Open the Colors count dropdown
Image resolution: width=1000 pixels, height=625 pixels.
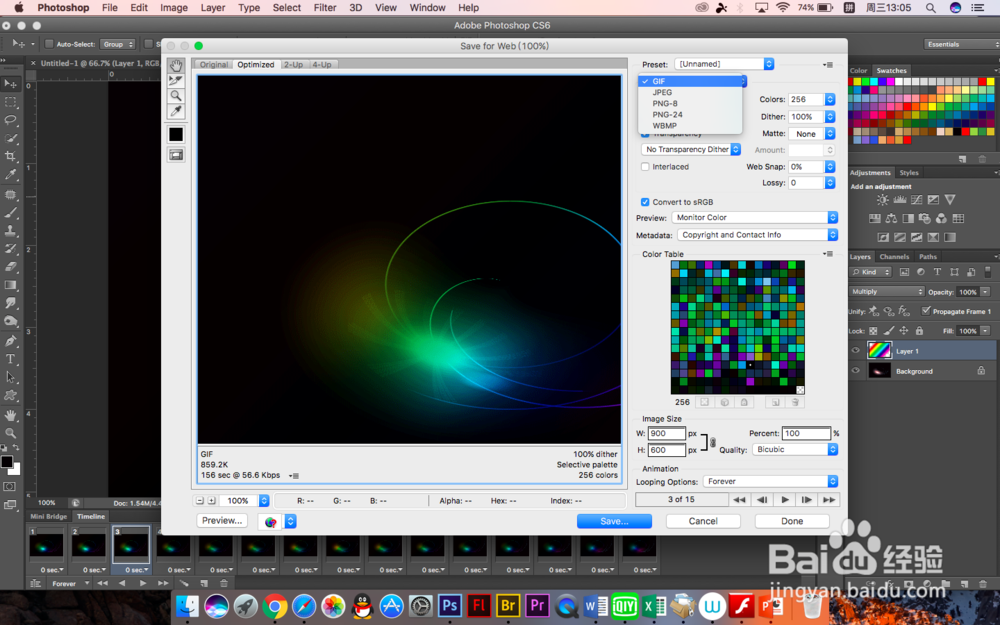[811, 99]
